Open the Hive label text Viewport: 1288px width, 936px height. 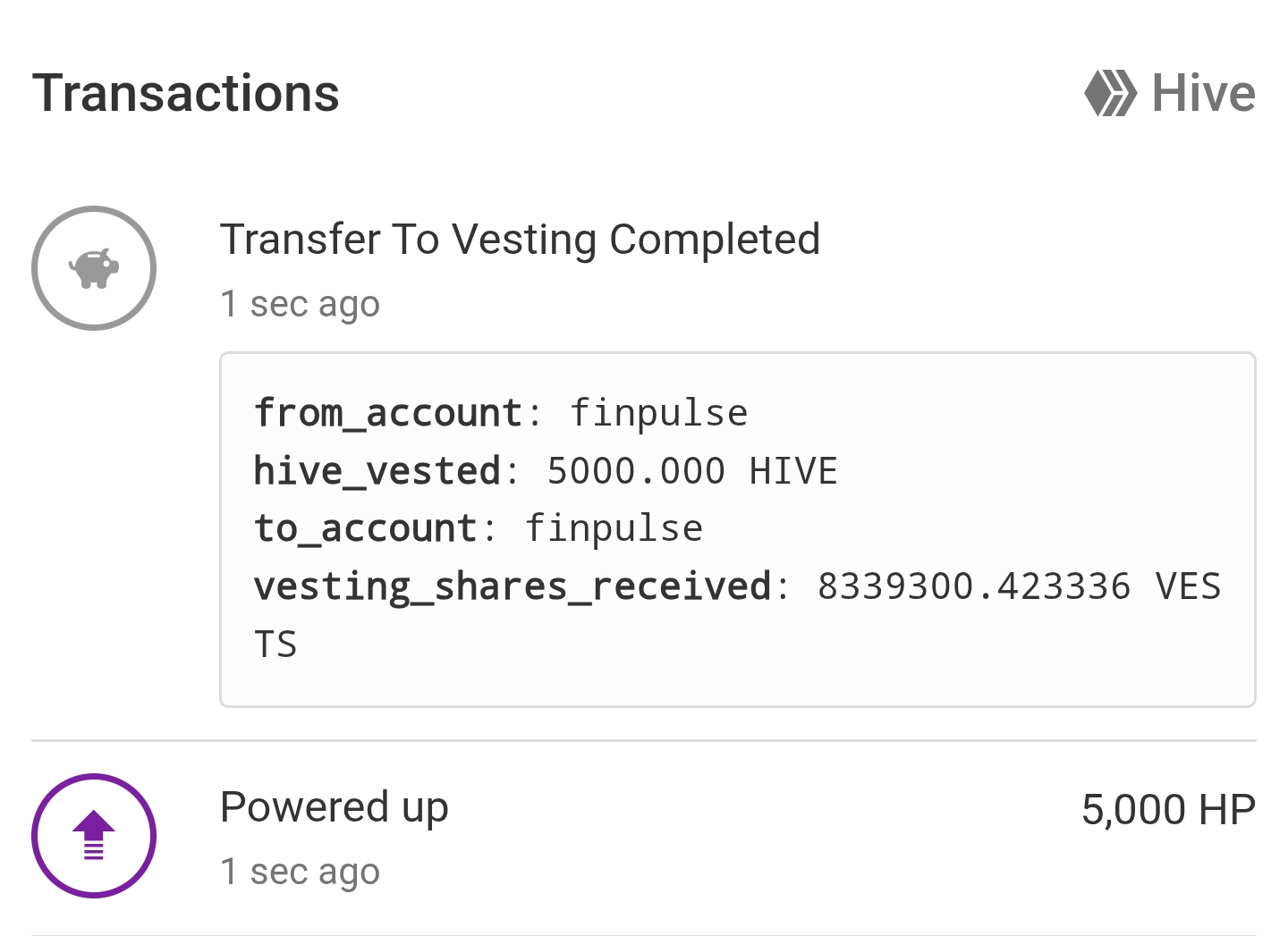coord(1203,93)
